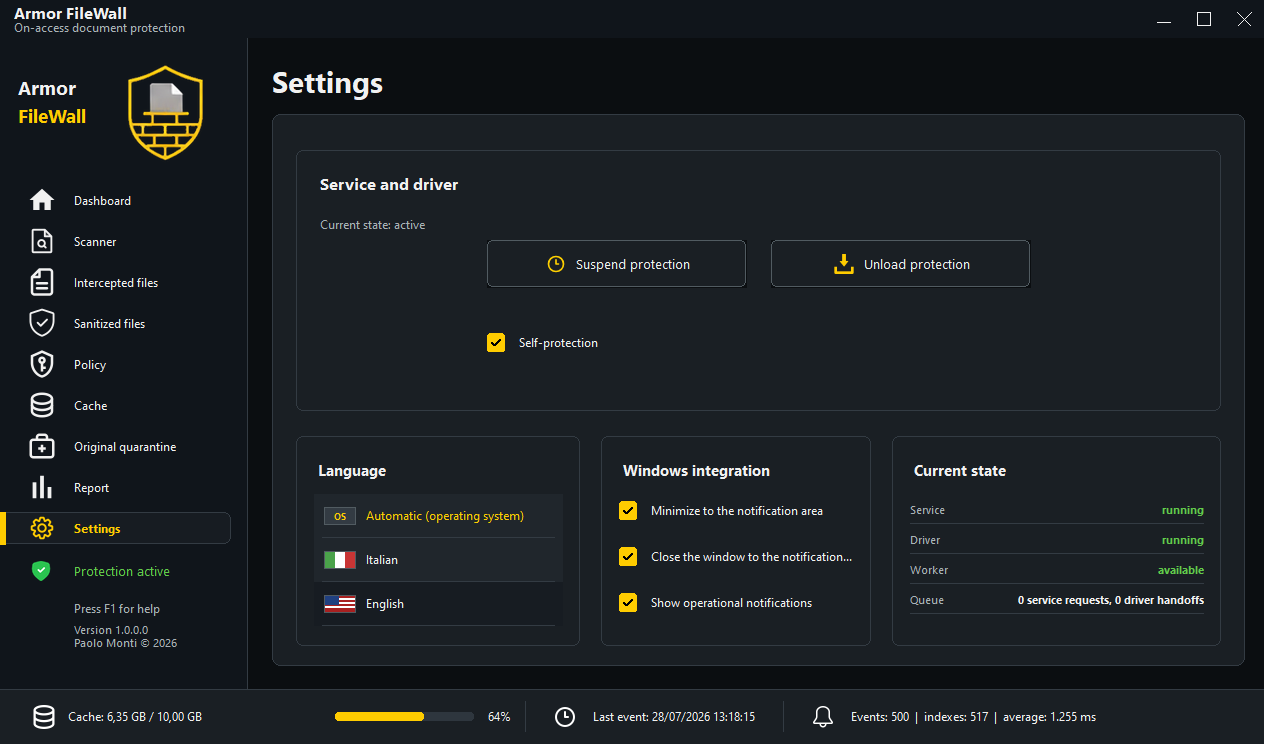Click the Armor FileWall shield logo
This screenshot has width=1264, height=744.
click(166, 112)
